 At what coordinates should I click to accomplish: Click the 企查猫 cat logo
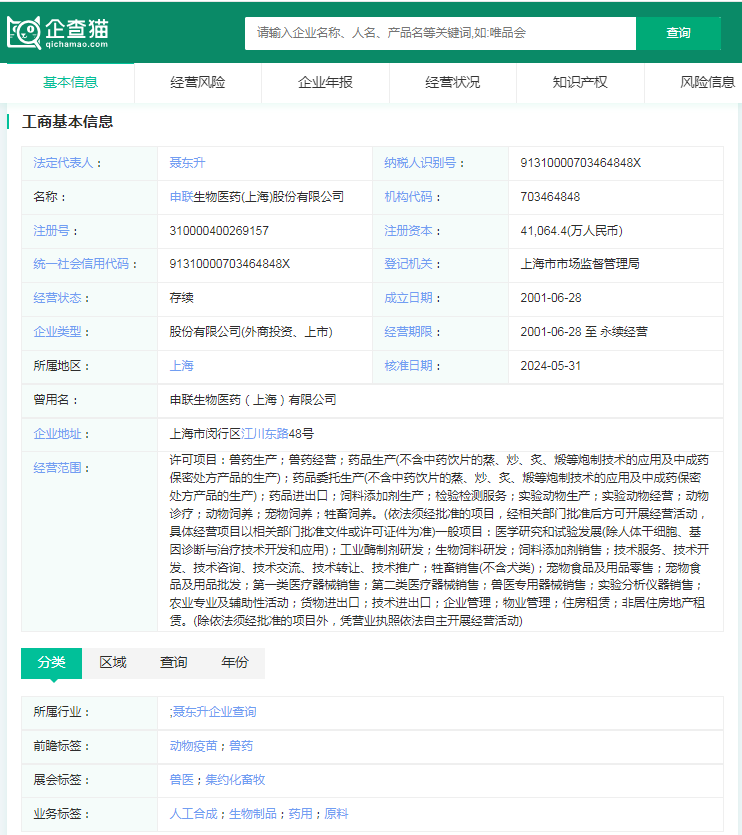point(58,33)
